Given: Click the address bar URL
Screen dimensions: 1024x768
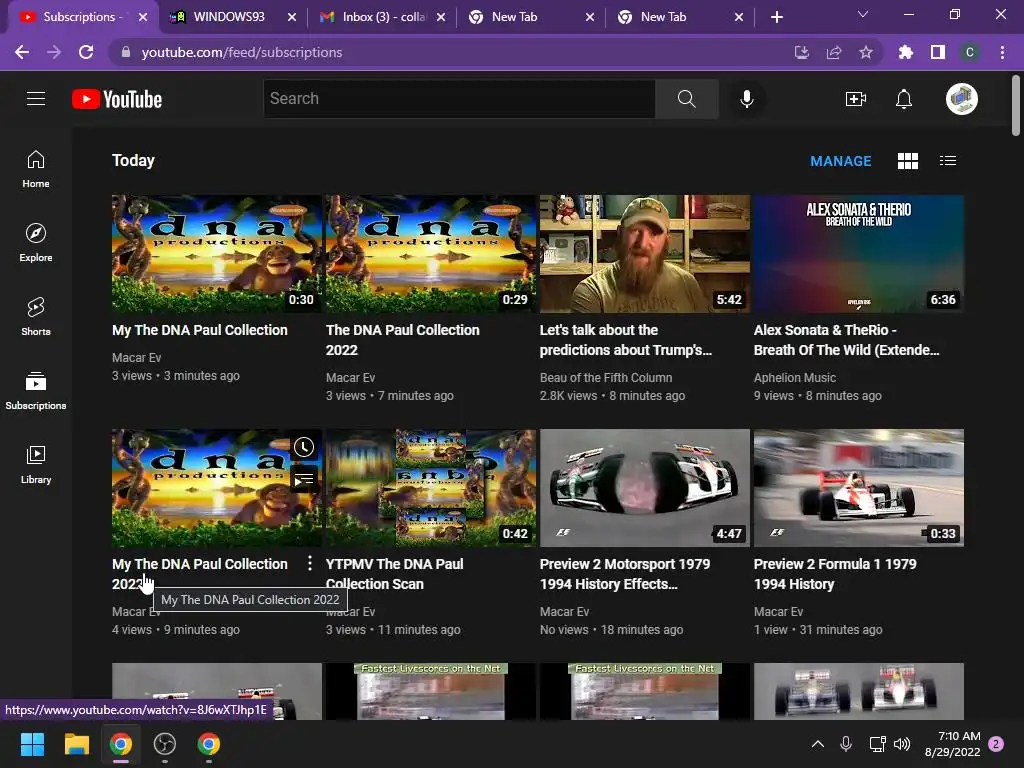Looking at the screenshot, I should pyautogui.click(x=242, y=52).
